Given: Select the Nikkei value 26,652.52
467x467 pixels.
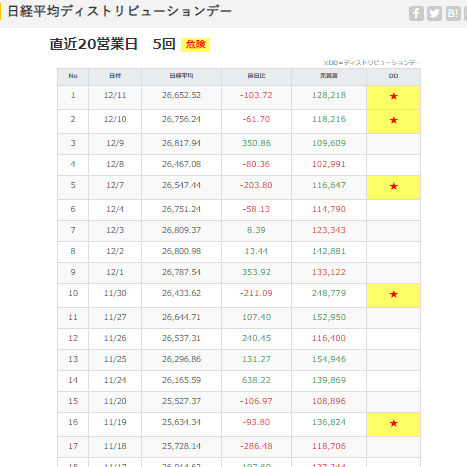Looking at the screenshot, I should tap(181, 95).
